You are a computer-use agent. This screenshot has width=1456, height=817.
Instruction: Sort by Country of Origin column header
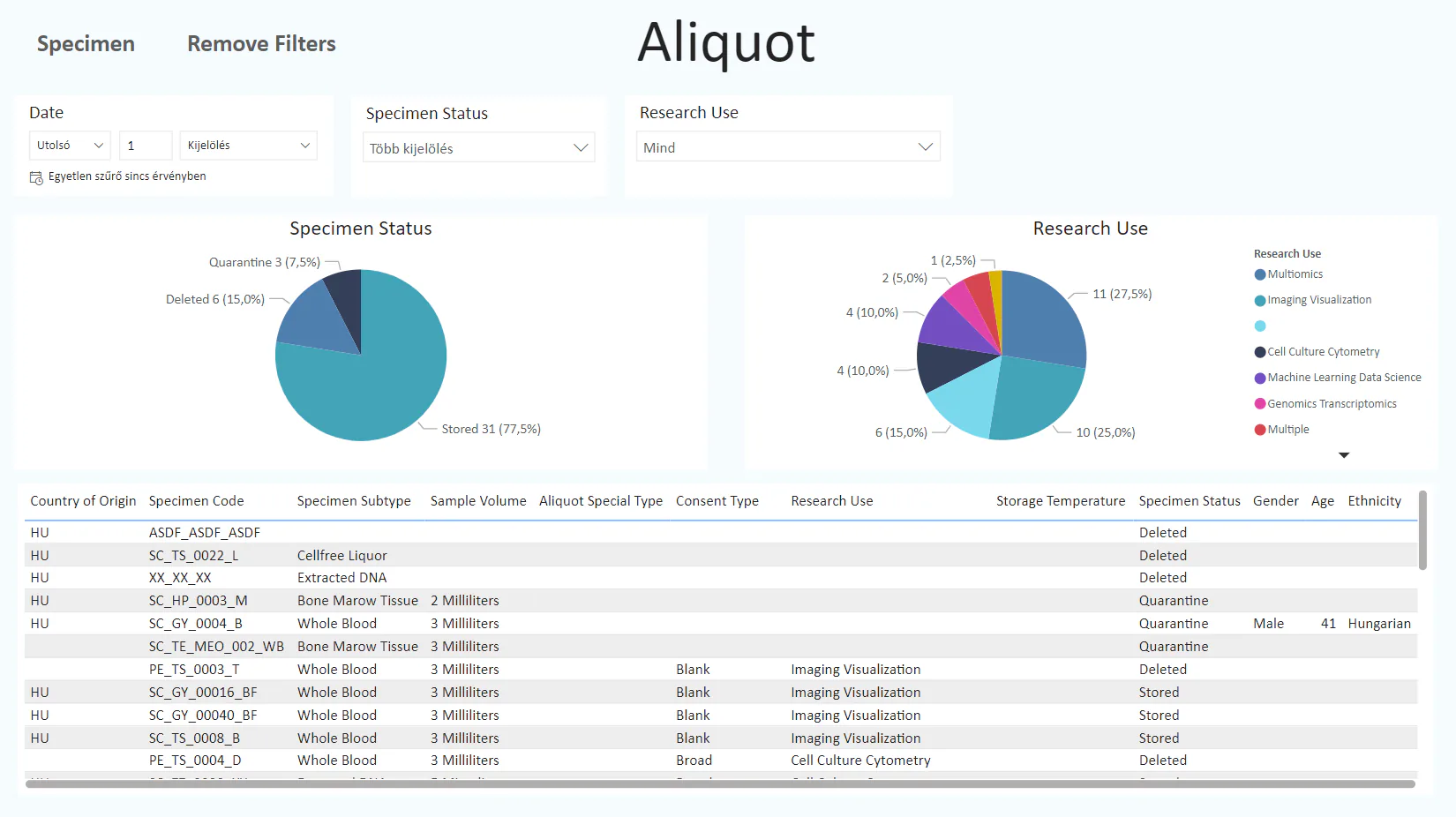(x=83, y=501)
